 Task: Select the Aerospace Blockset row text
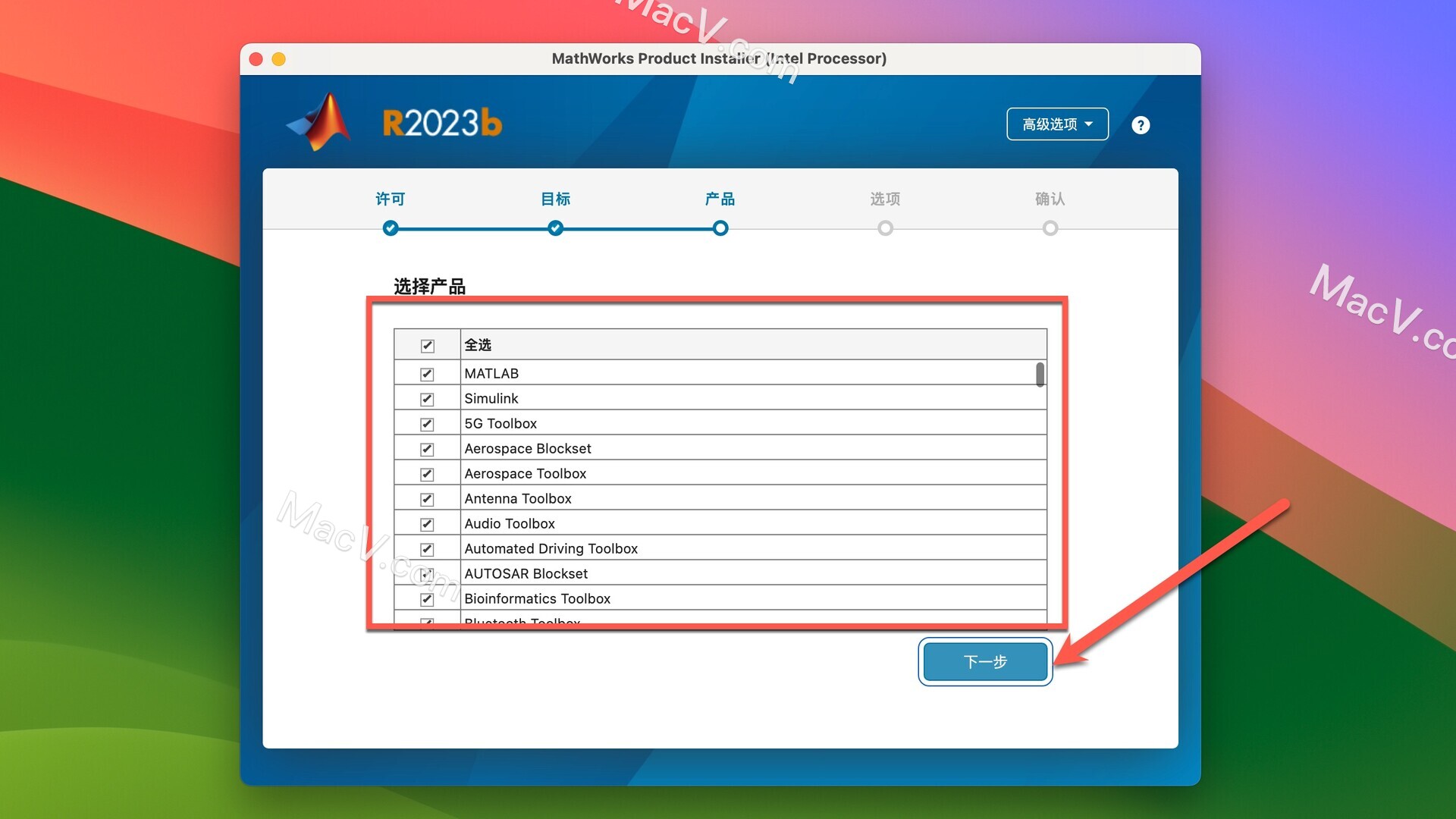[528, 448]
